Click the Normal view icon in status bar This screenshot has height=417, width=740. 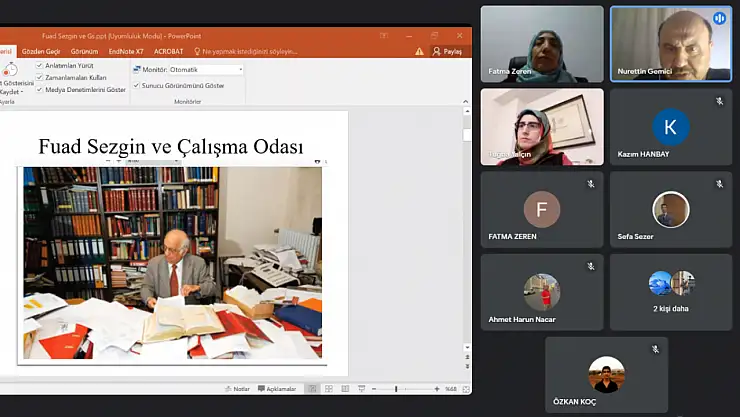tap(313, 389)
